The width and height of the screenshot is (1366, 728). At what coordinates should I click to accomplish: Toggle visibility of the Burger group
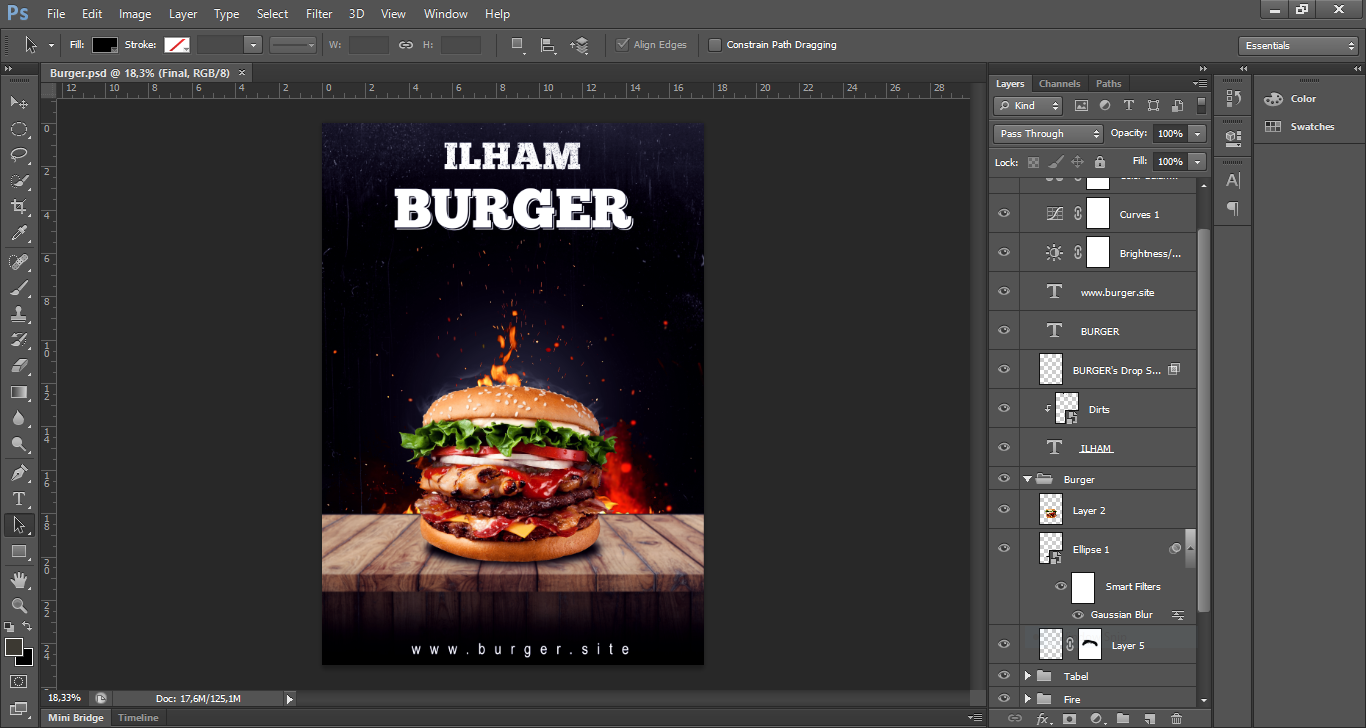(x=1004, y=479)
